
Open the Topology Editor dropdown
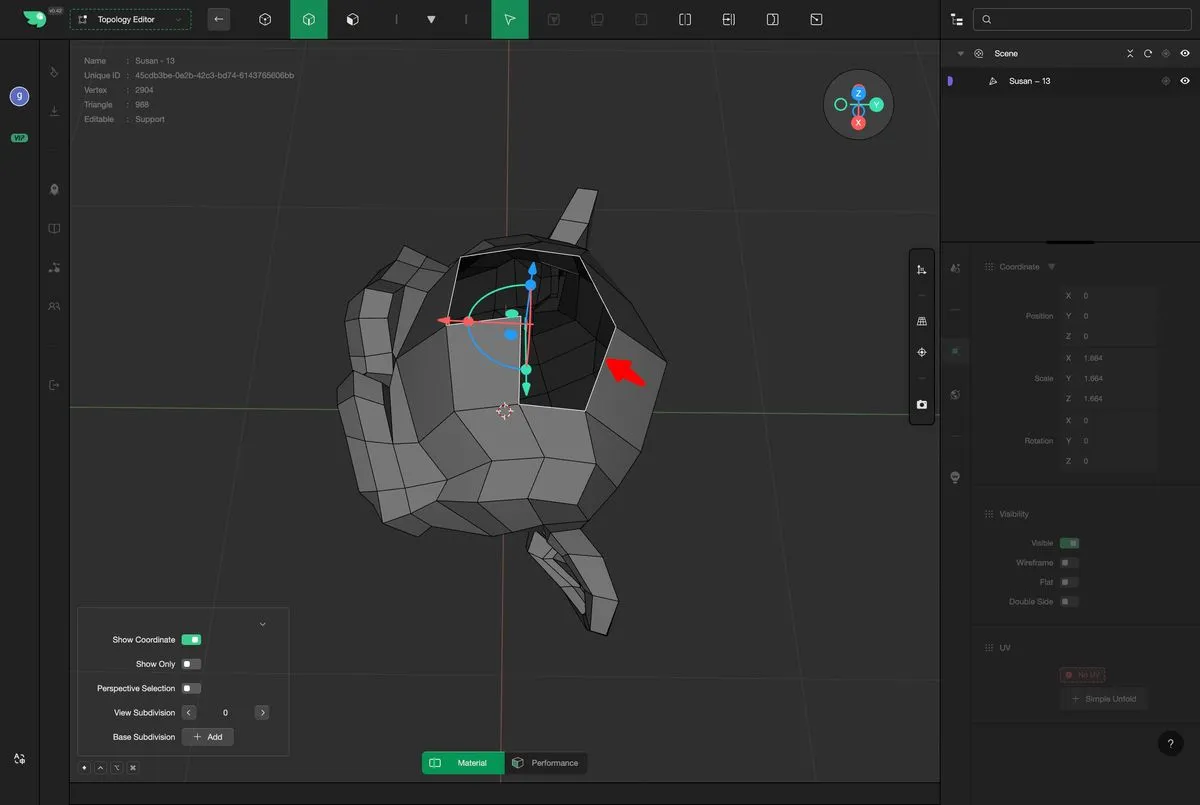(130, 19)
